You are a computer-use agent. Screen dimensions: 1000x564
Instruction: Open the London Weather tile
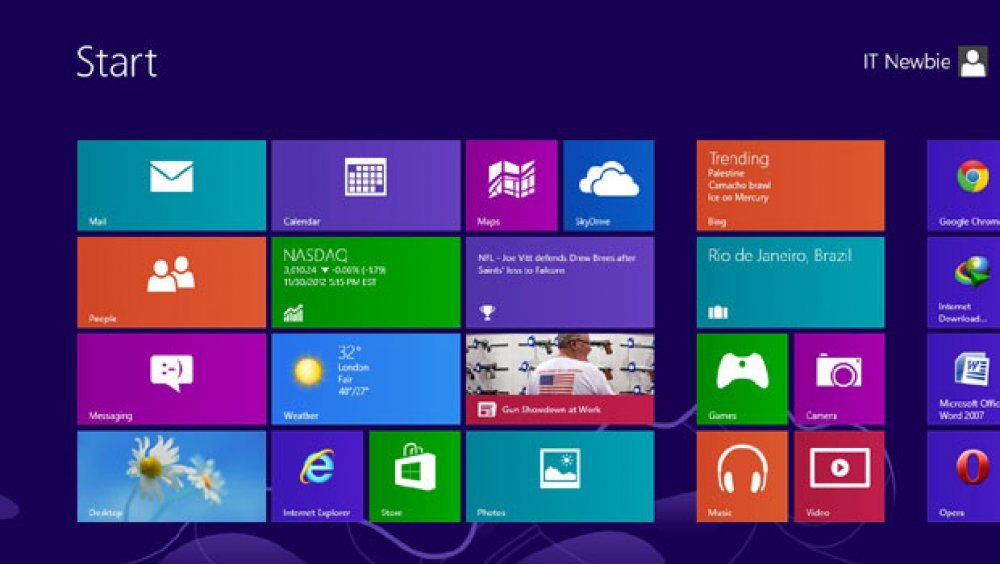(365, 379)
